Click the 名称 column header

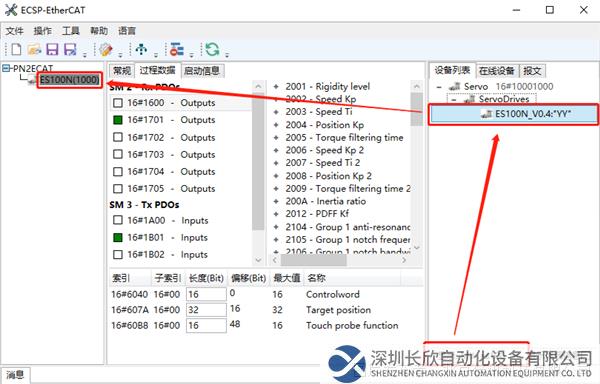pyautogui.click(x=352, y=278)
